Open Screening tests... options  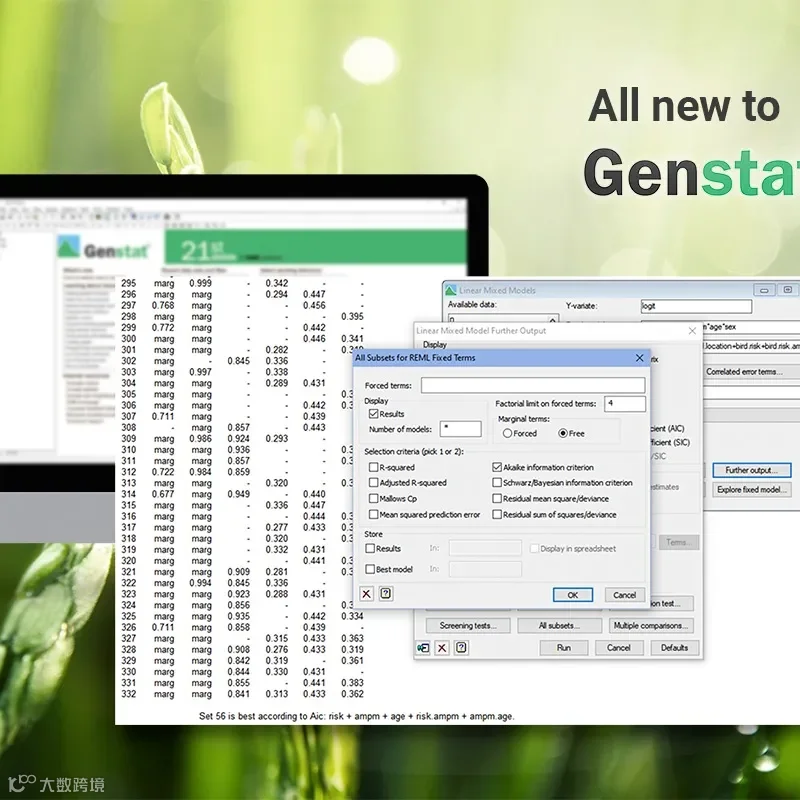point(468,626)
